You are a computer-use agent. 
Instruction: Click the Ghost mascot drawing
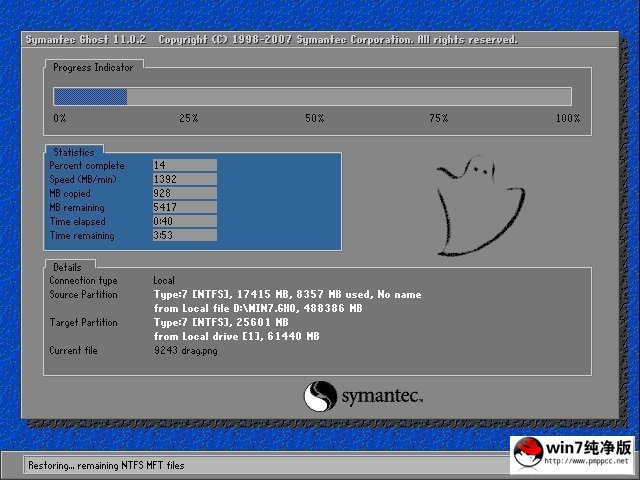[x=479, y=206]
